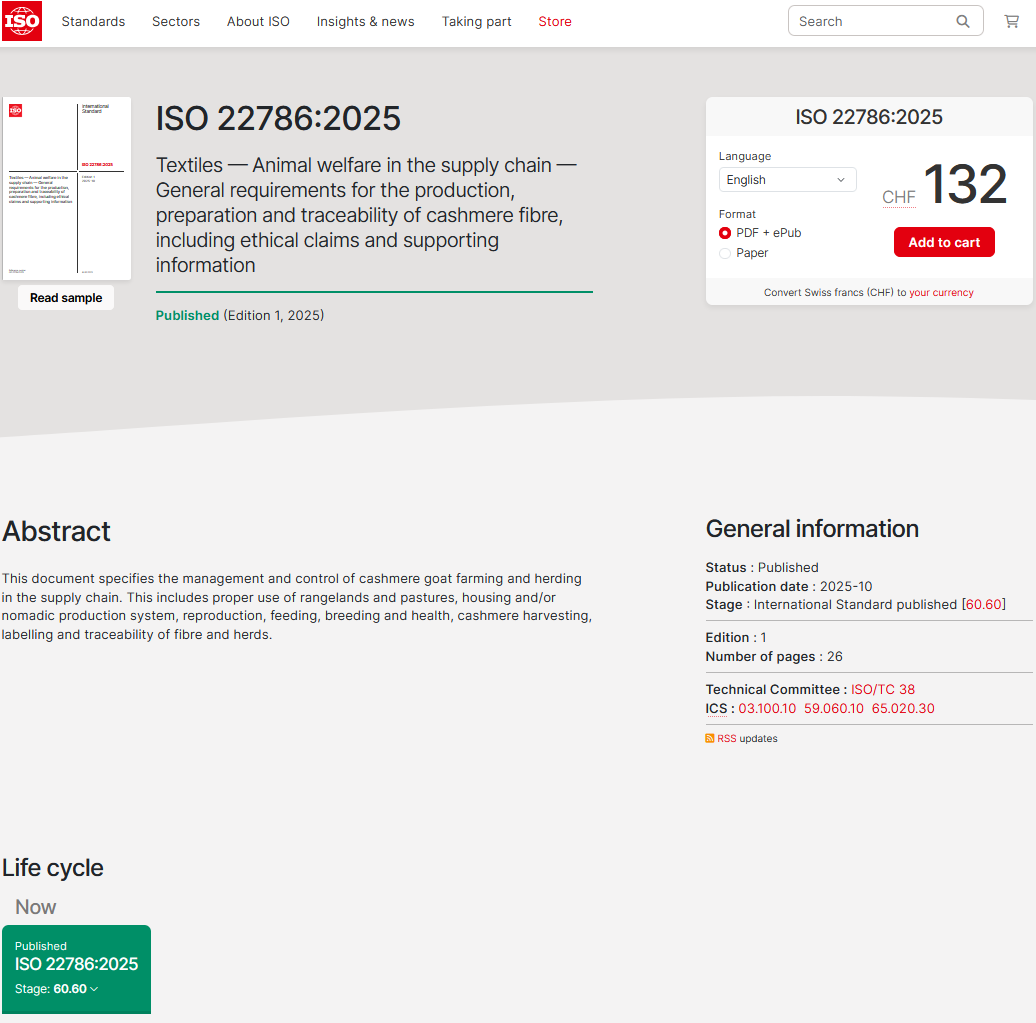1036x1023 pixels.
Task: Click the standard cover thumbnail
Action: 66,188
